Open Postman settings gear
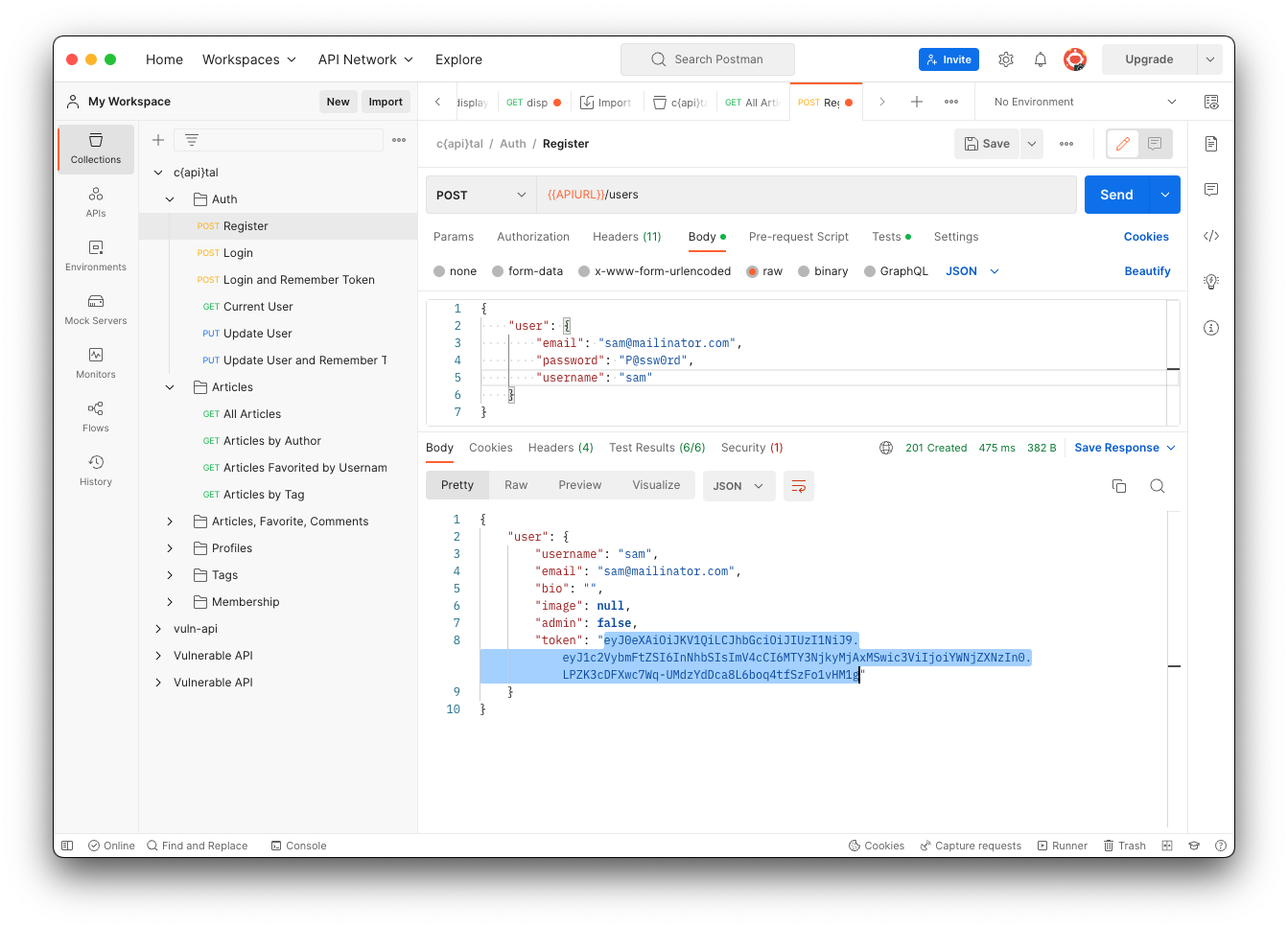Image resolution: width=1288 pixels, height=928 pixels. point(1006,59)
